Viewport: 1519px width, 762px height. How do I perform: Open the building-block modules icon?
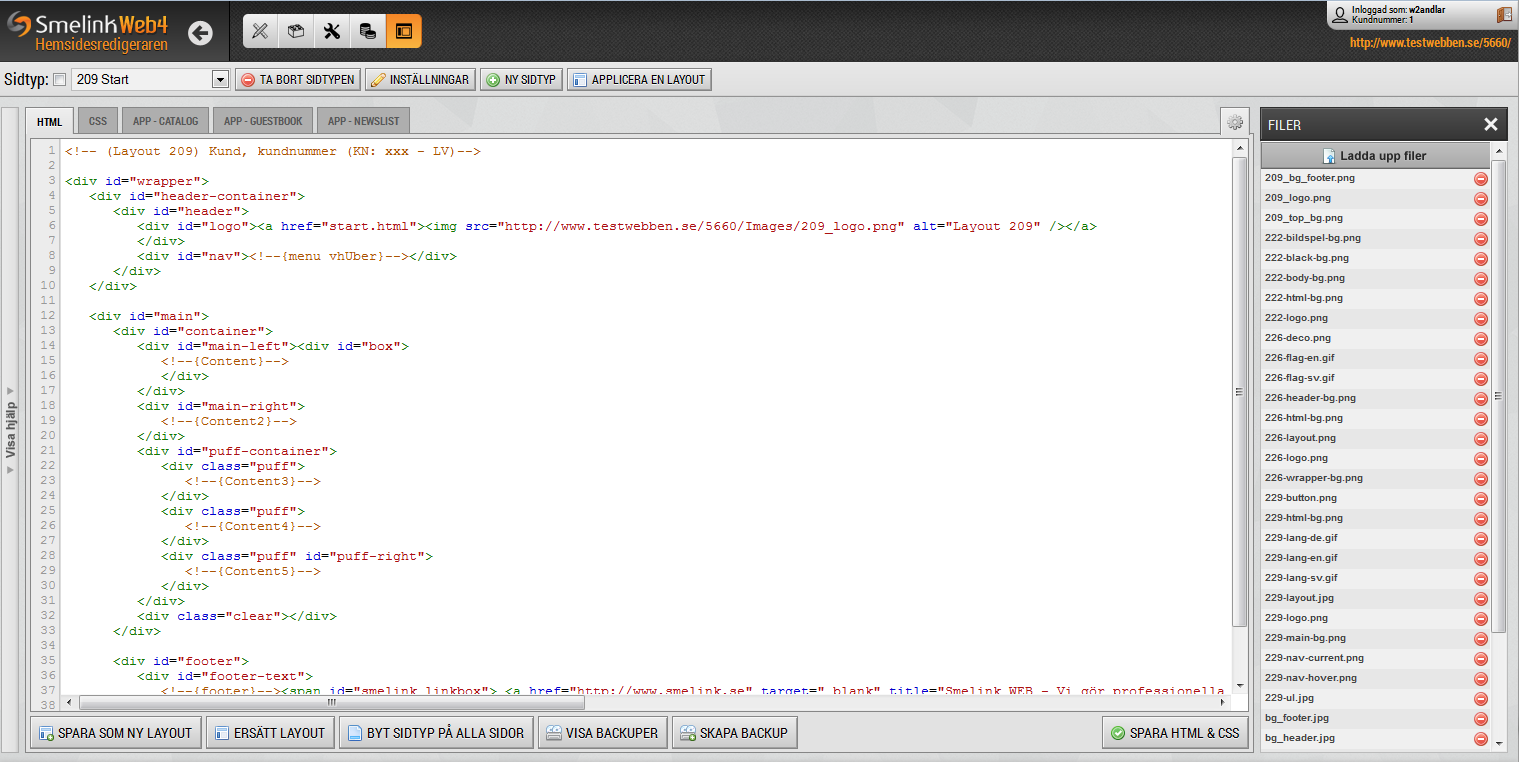coord(296,31)
